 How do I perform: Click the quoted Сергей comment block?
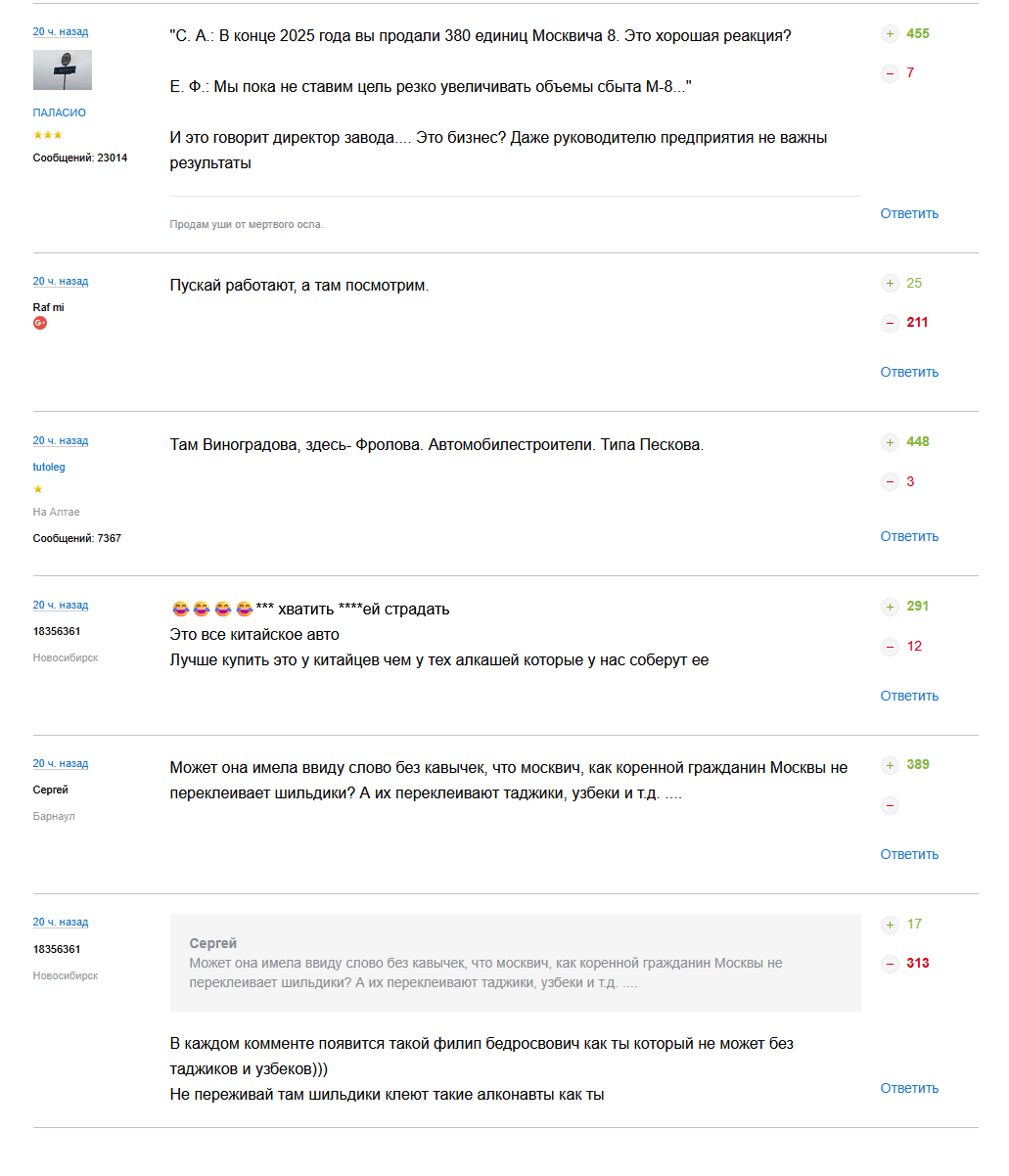click(x=515, y=963)
